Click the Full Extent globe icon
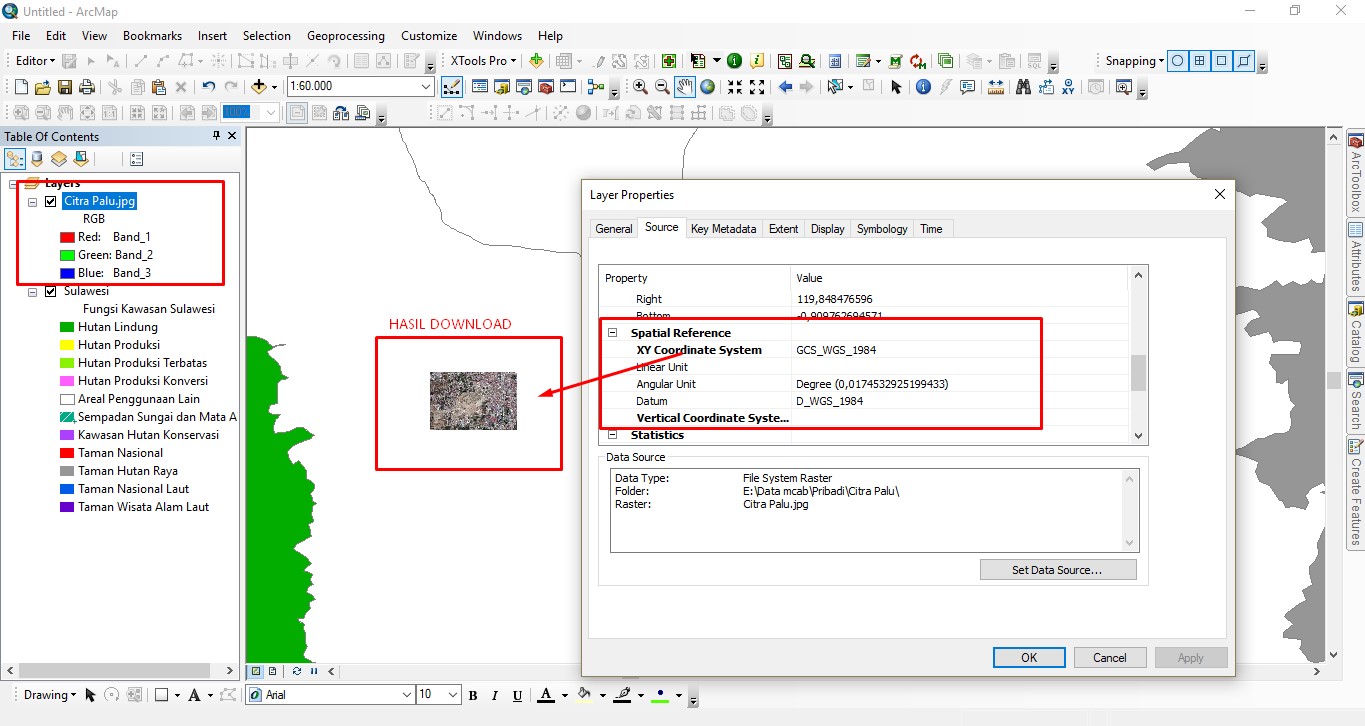The height and width of the screenshot is (726, 1365). [x=708, y=87]
